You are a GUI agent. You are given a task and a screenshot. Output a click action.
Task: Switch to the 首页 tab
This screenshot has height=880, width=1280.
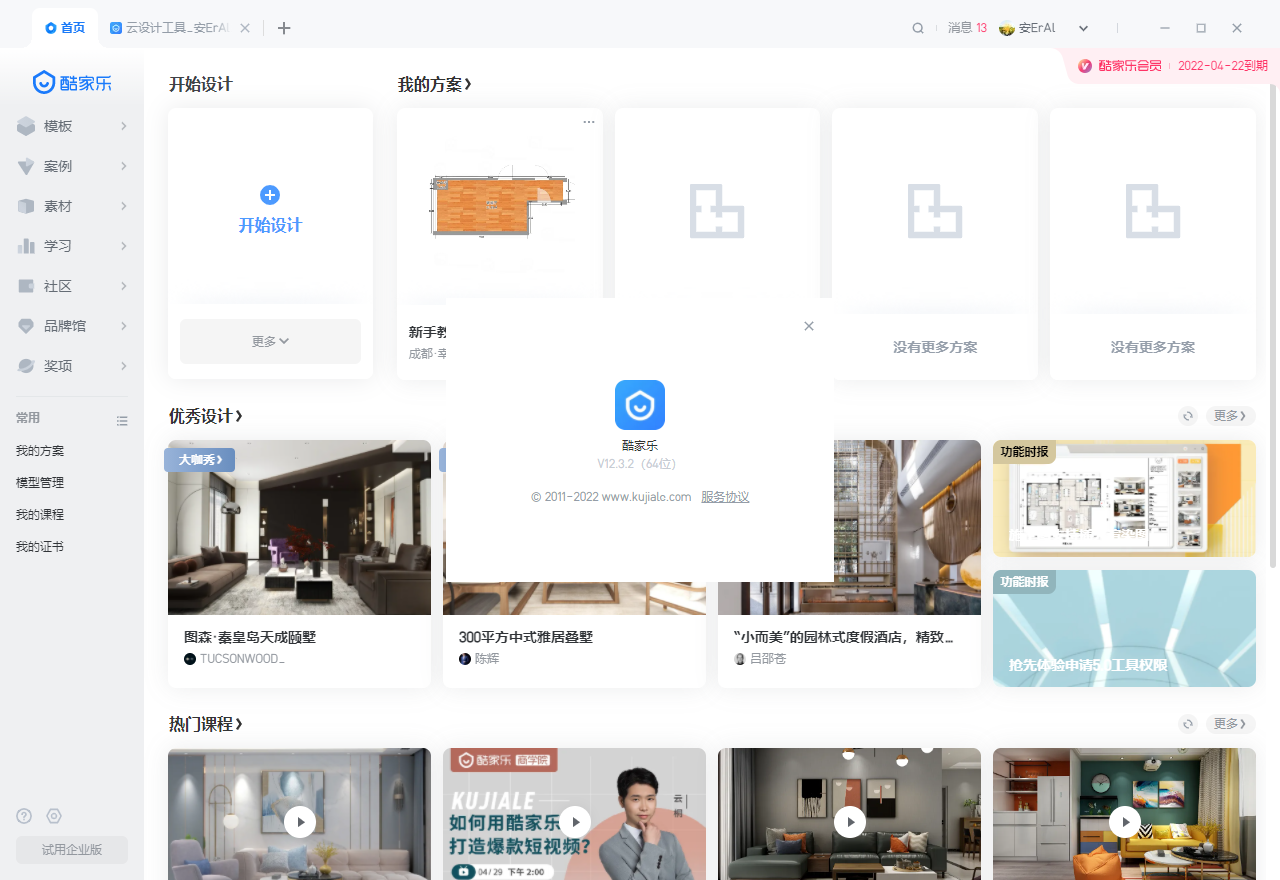66,28
